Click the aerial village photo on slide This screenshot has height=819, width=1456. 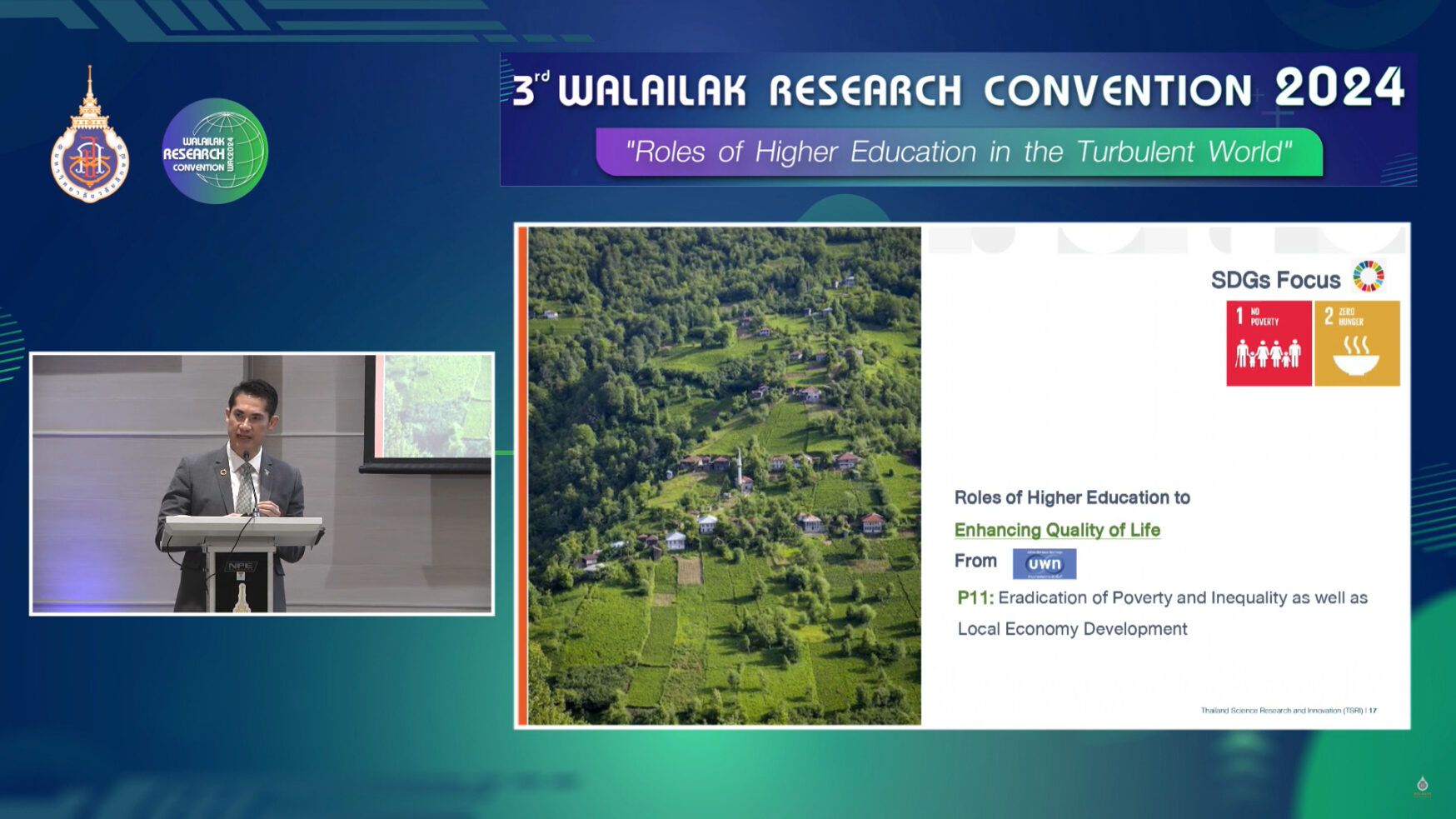point(724,475)
